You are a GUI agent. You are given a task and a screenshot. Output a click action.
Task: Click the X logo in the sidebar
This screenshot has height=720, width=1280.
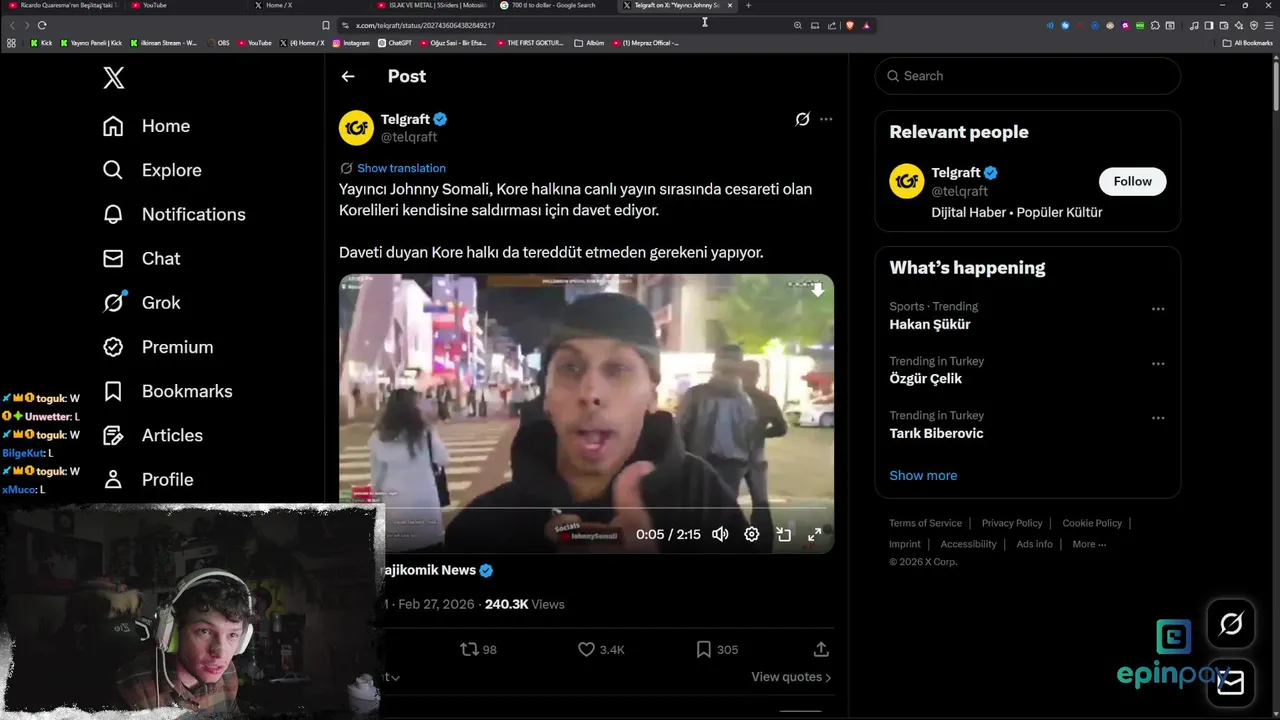(x=114, y=77)
